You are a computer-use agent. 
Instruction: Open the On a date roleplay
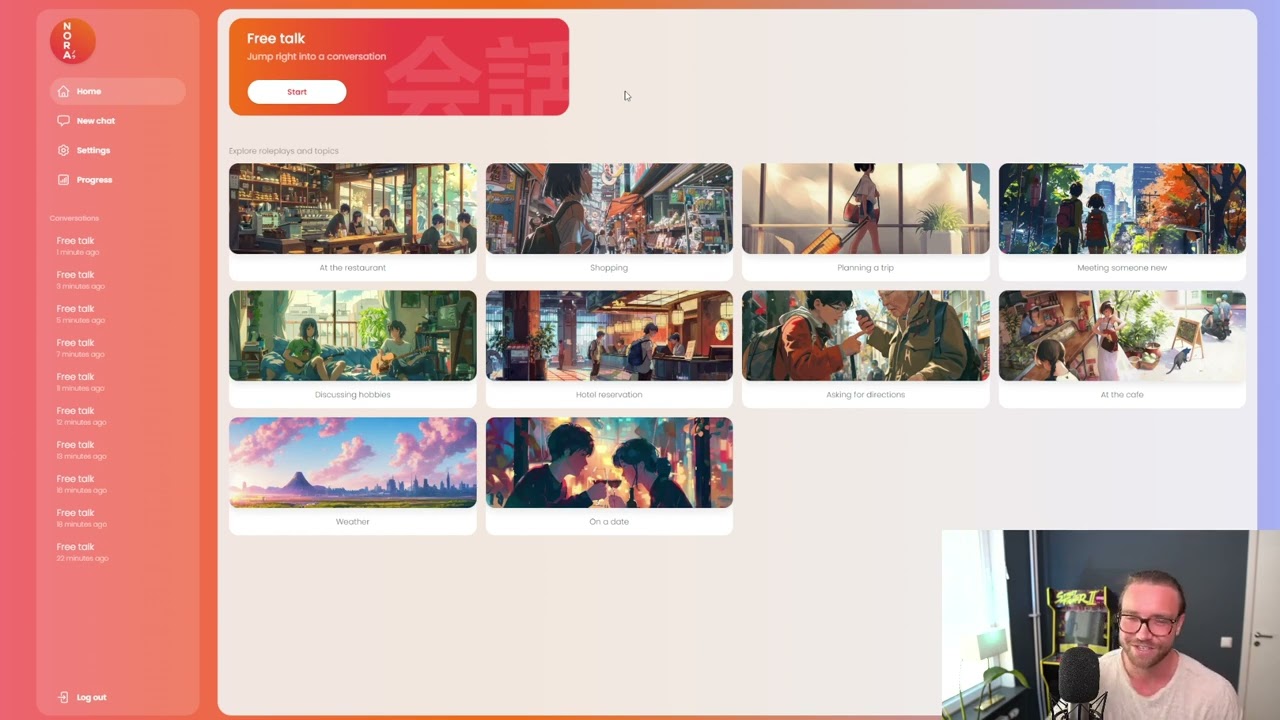click(x=609, y=474)
